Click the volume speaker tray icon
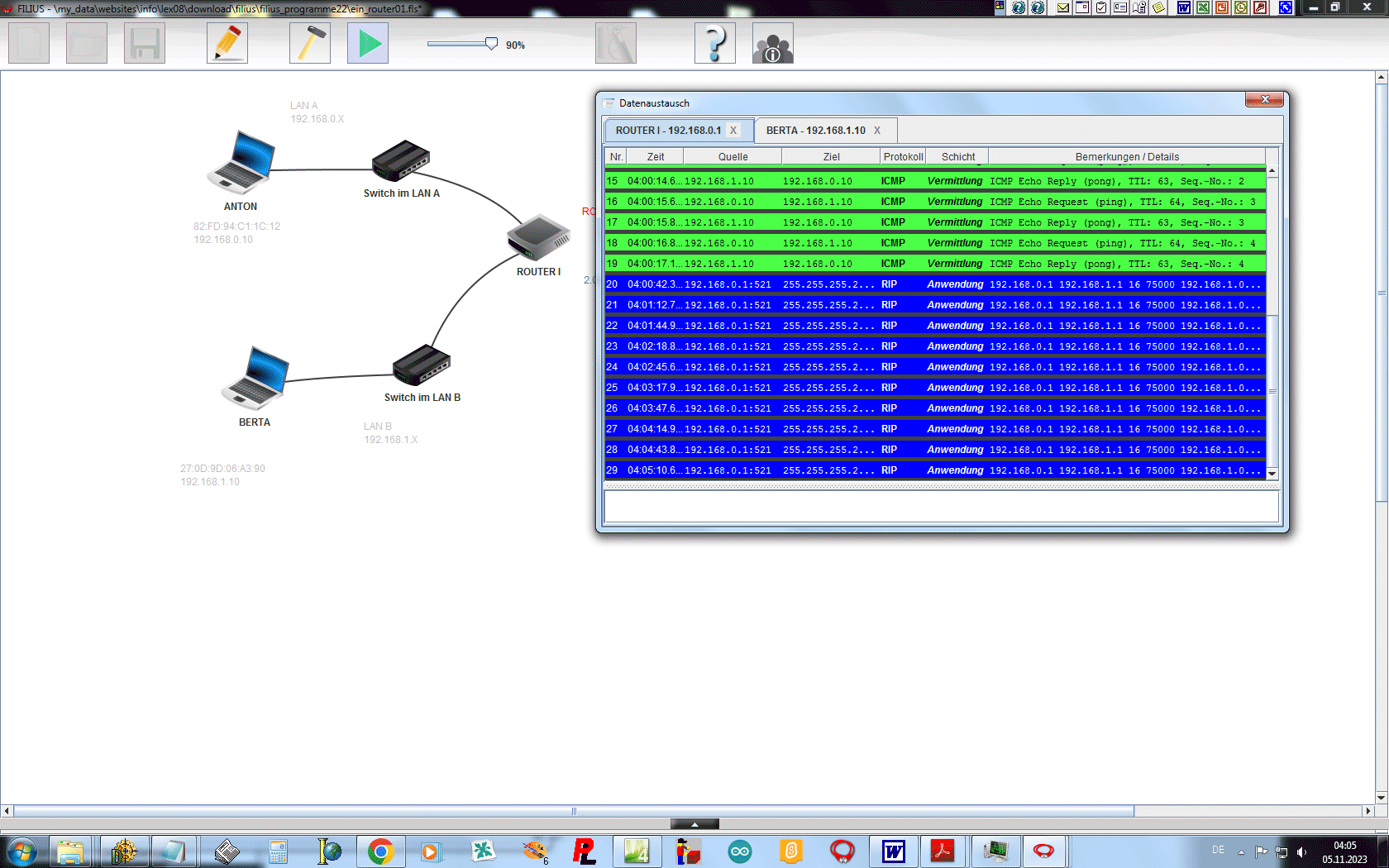1389x868 pixels. click(x=1302, y=851)
